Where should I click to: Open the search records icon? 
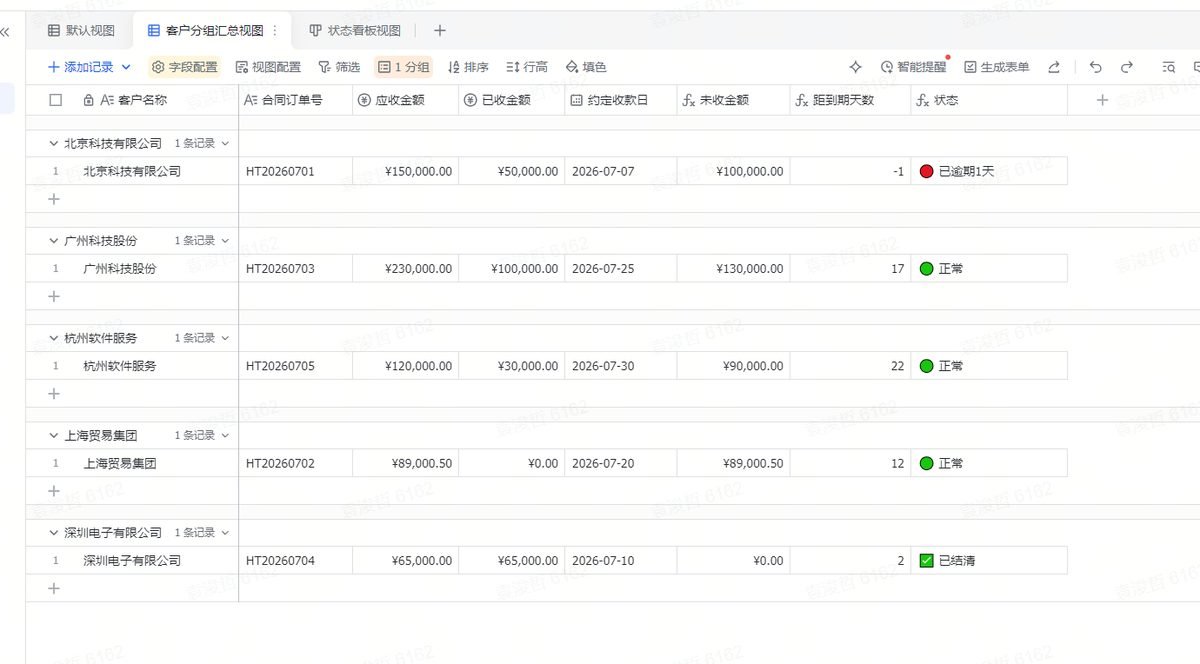[x=1168, y=67]
